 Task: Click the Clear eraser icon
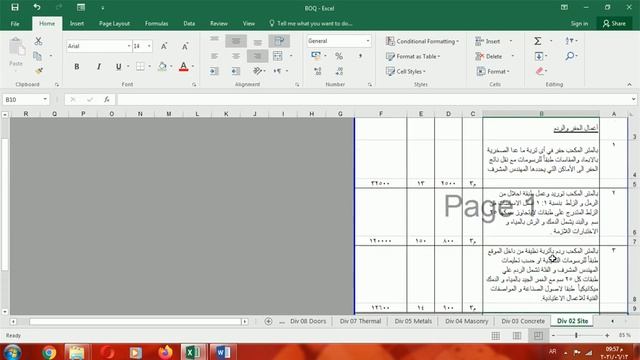pyautogui.click(x=540, y=71)
